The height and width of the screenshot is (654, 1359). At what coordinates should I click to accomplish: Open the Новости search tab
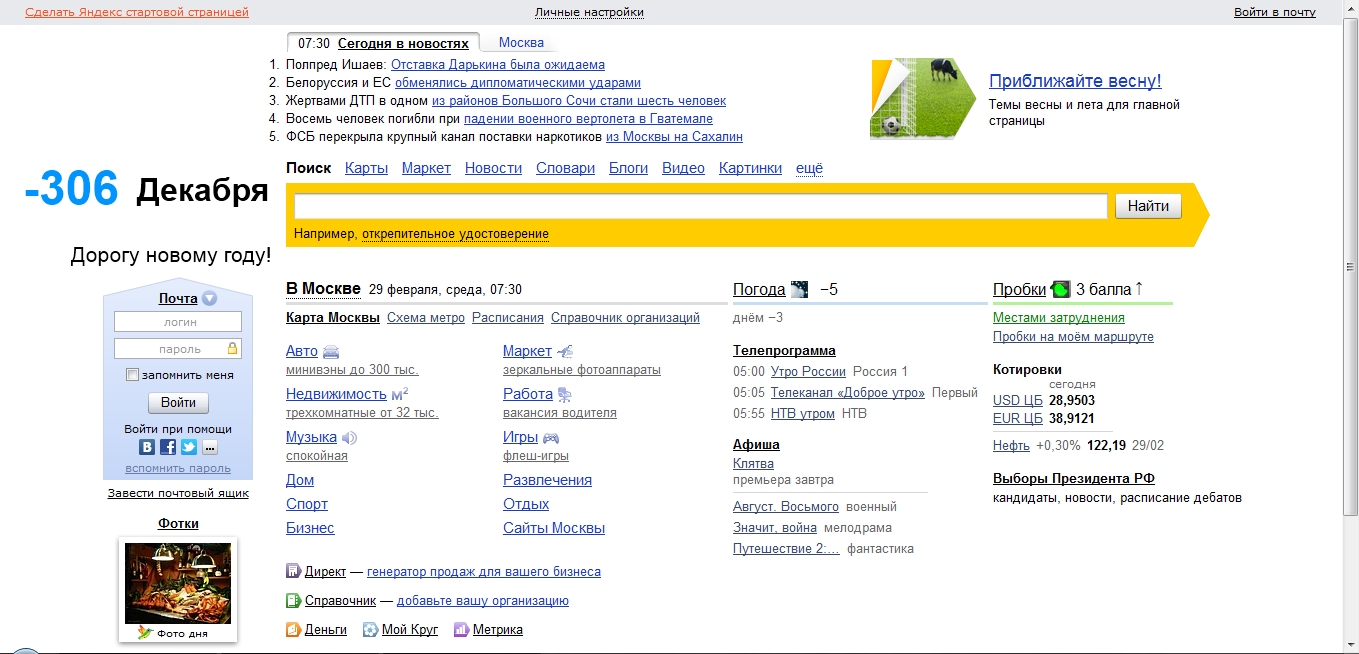click(x=493, y=168)
